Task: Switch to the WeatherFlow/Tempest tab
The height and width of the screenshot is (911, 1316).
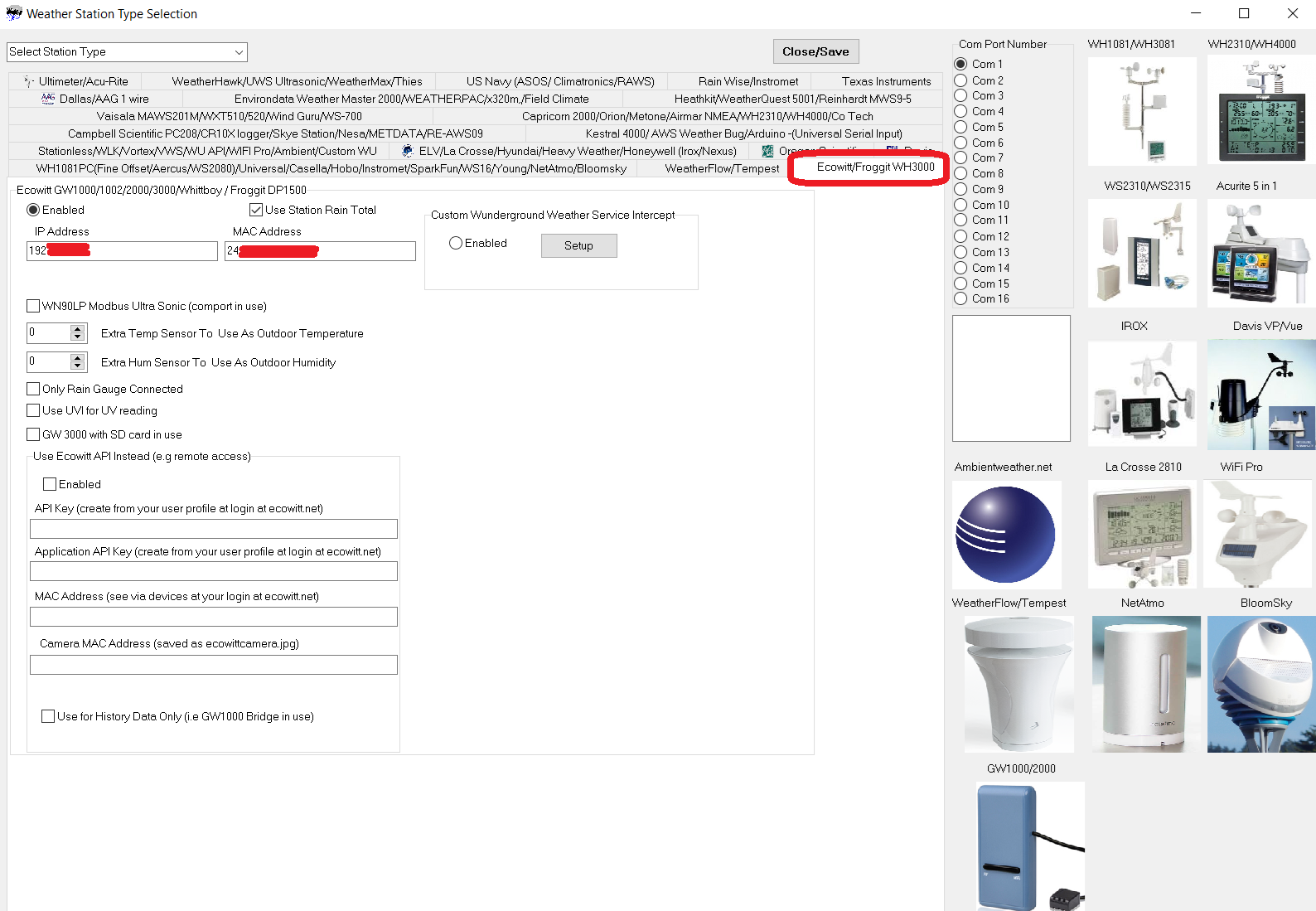Action: (721, 168)
